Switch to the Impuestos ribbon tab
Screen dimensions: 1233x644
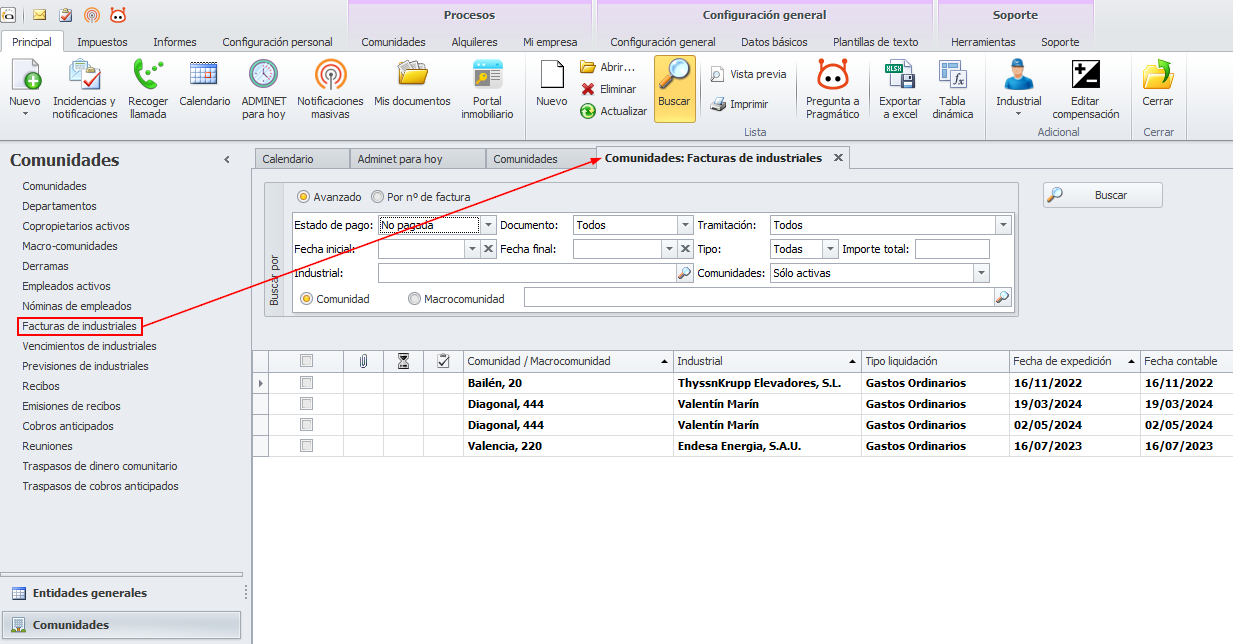click(x=102, y=42)
